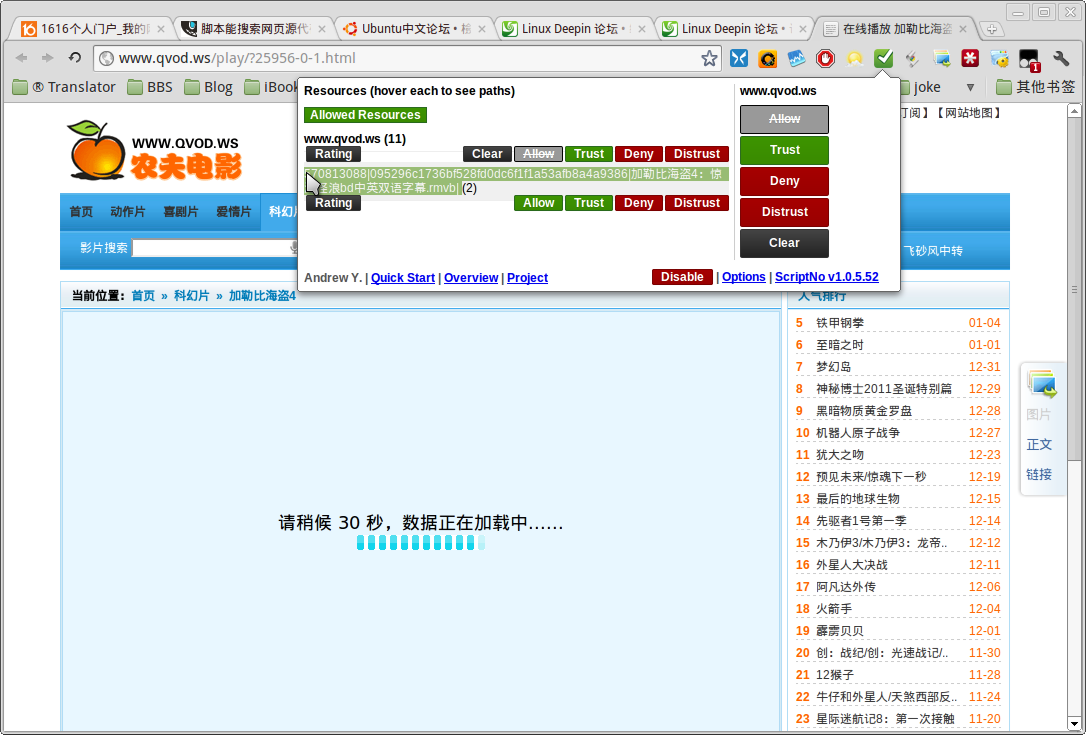This screenshot has height=735, width=1086.
Task: Open the orange circular extension icon
Action: [767, 59]
